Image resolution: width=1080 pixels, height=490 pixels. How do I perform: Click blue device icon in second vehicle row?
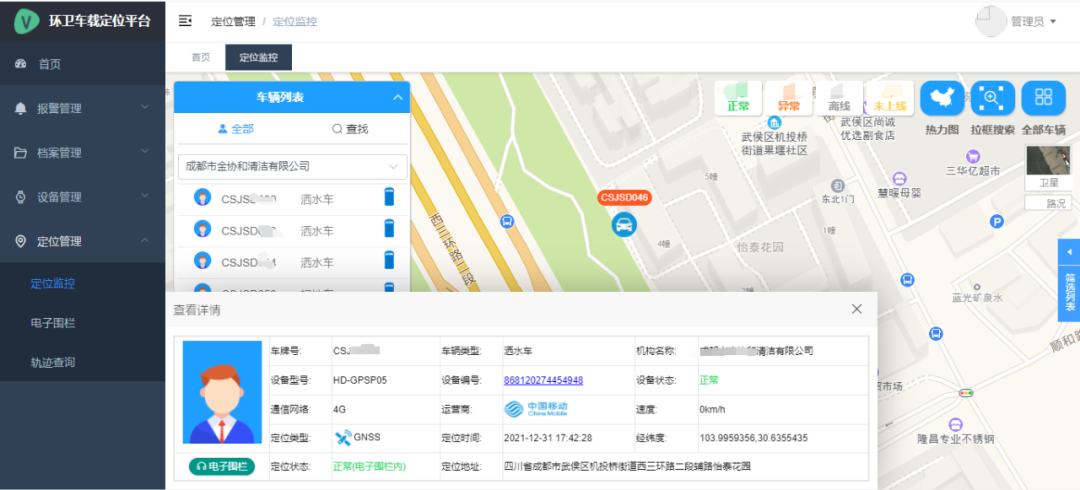click(389, 228)
